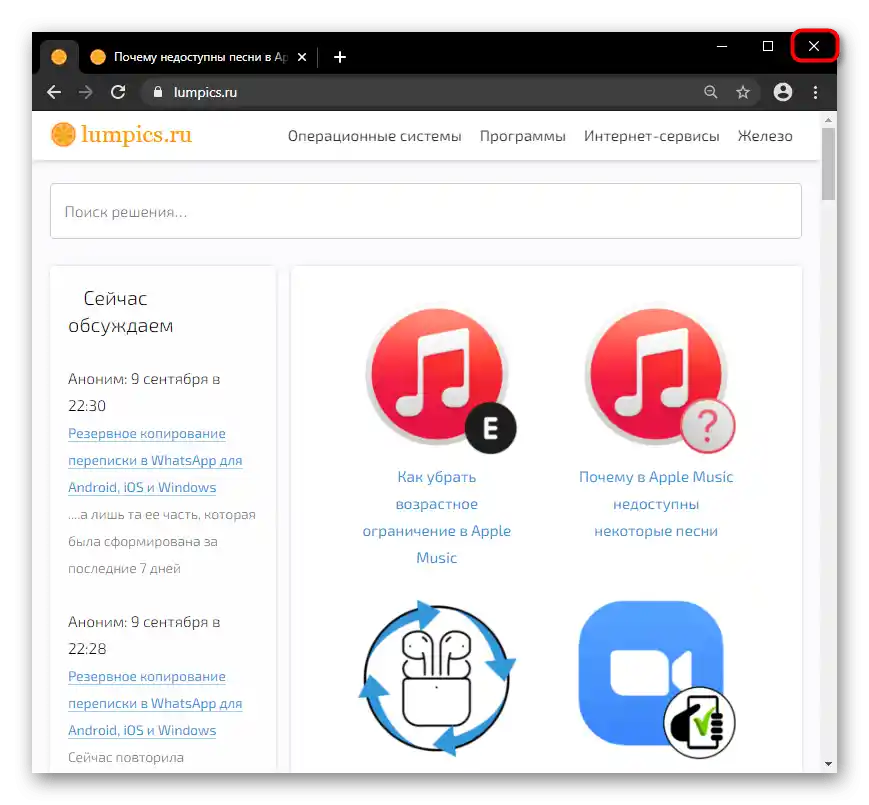Click the 'Сейчас повторила' comment text

tap(126, 757)
